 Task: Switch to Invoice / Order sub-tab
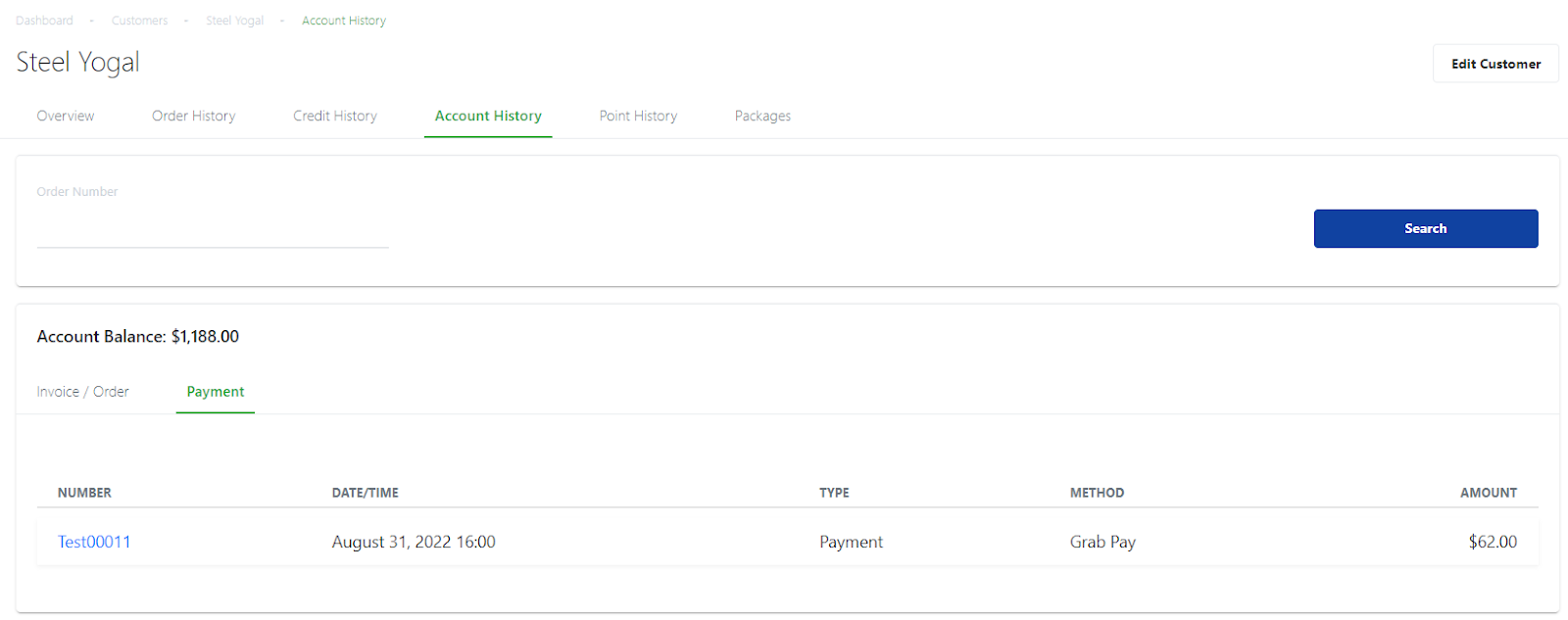pos(83,392)
